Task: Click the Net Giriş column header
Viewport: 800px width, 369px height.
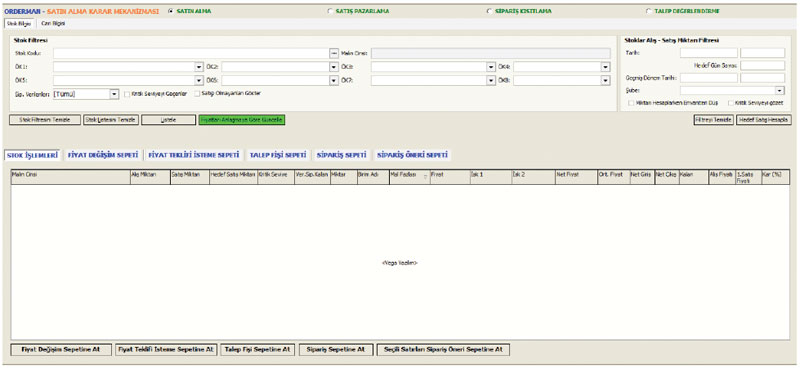Action: (x=642, y=177)
